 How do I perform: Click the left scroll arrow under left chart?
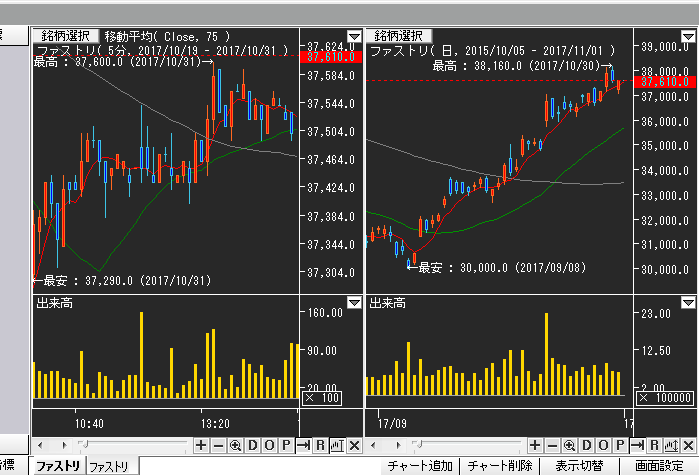tap(39, 445)
